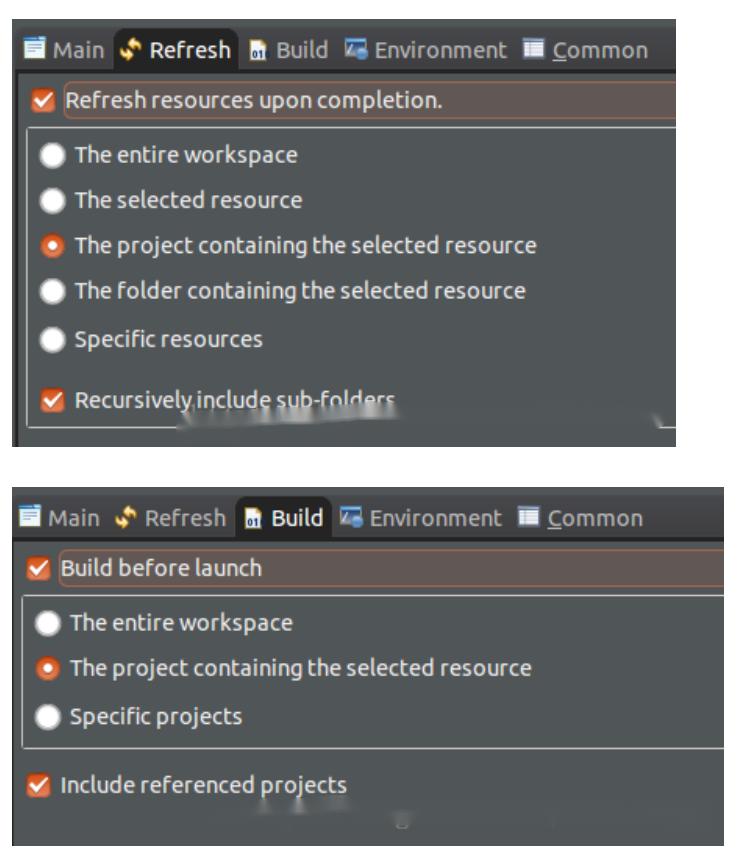Select The folder containing the selected resource

[x=52, y=291]
